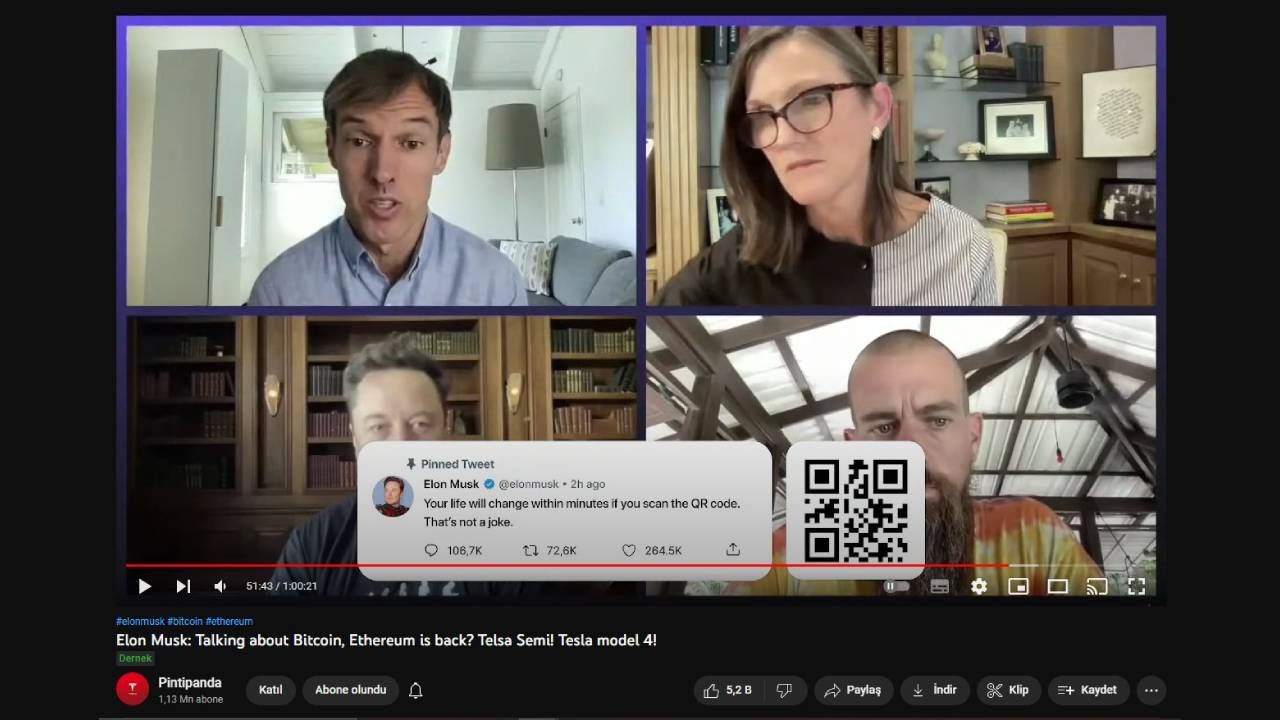Click the #bitcoin hashtag
This screenshot has width=1280, height=720.
[185, 621]
